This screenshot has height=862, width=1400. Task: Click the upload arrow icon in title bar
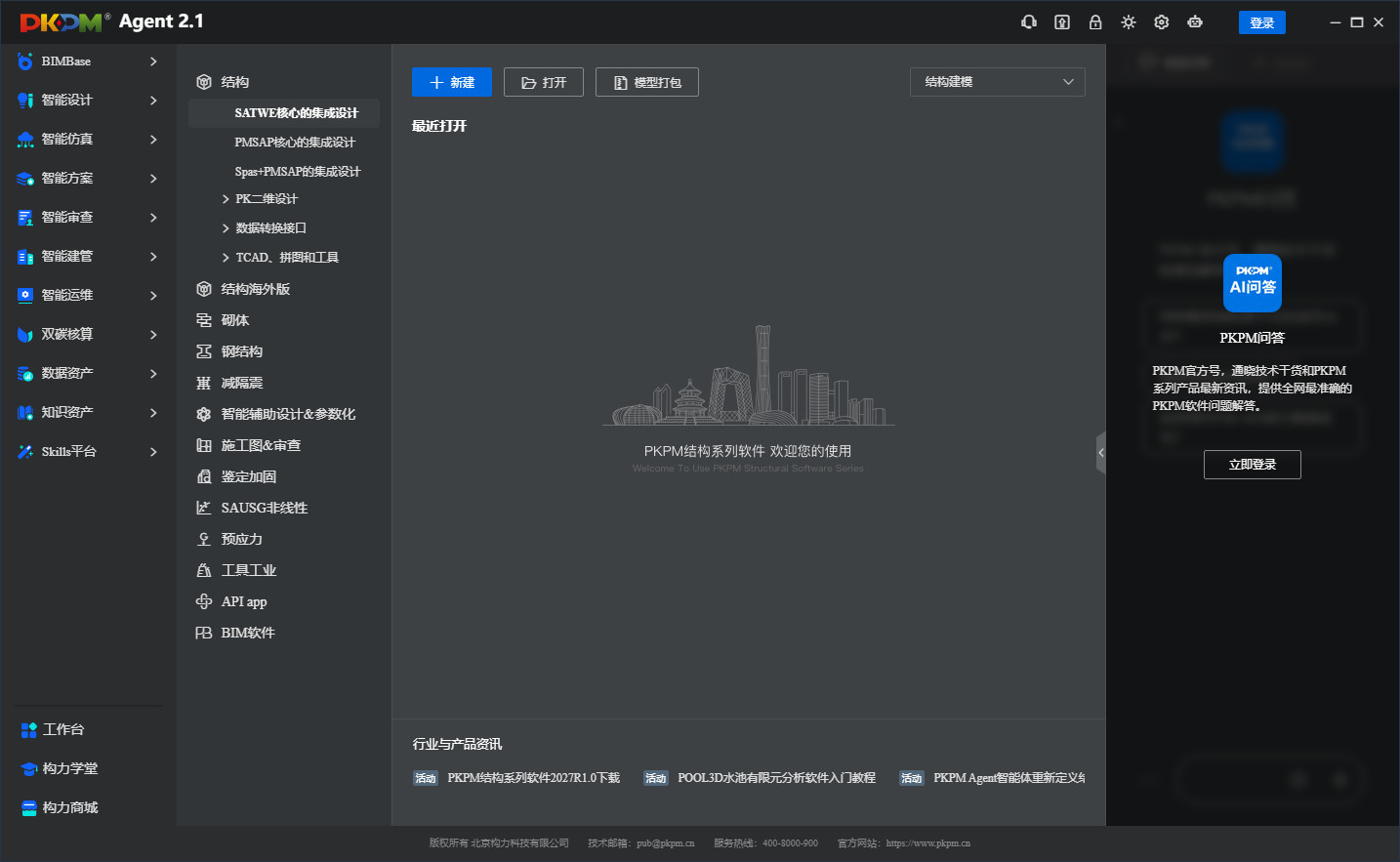point(1062,22)
